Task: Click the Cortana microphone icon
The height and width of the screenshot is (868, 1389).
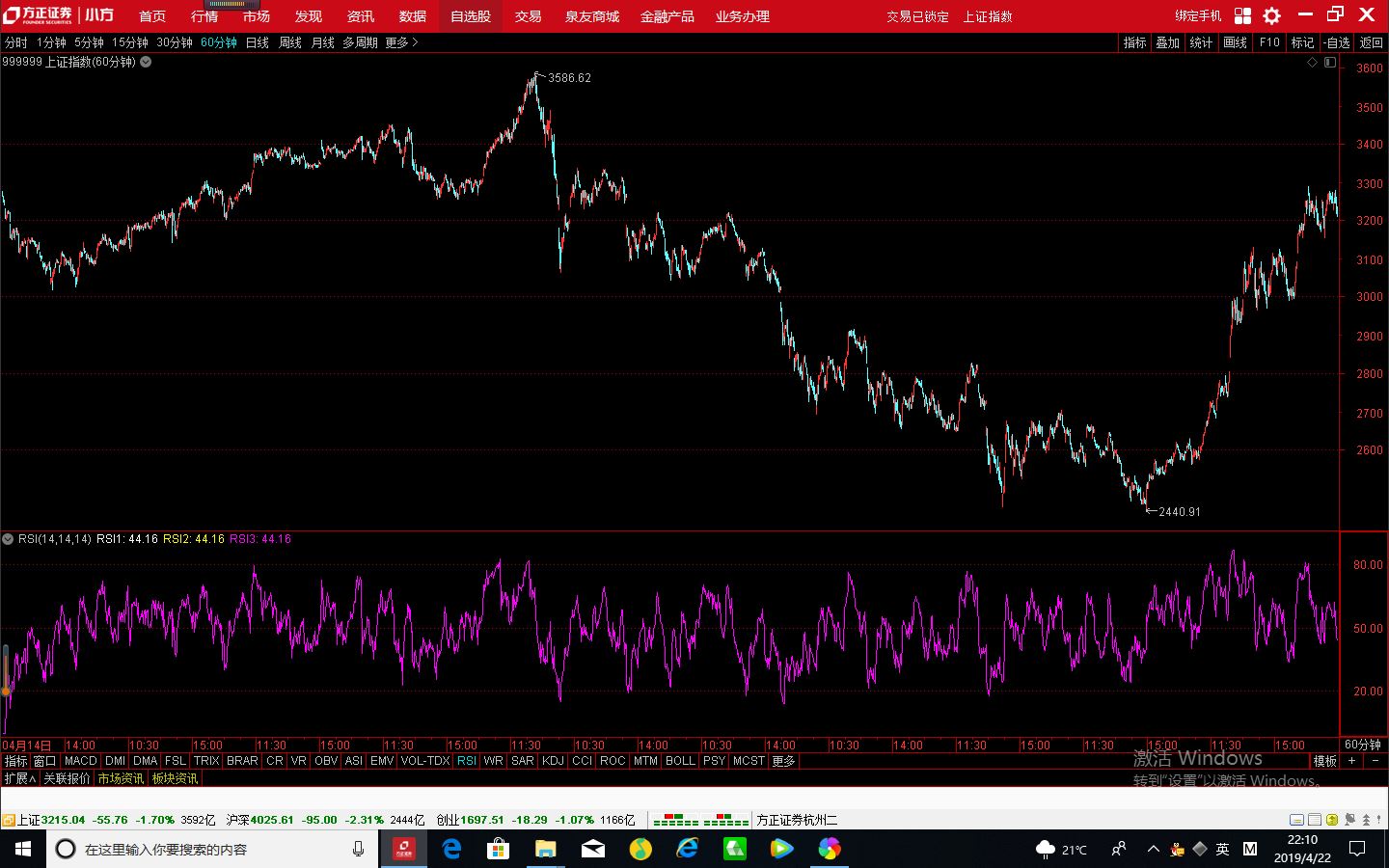Action: click(x=358, y=849)
